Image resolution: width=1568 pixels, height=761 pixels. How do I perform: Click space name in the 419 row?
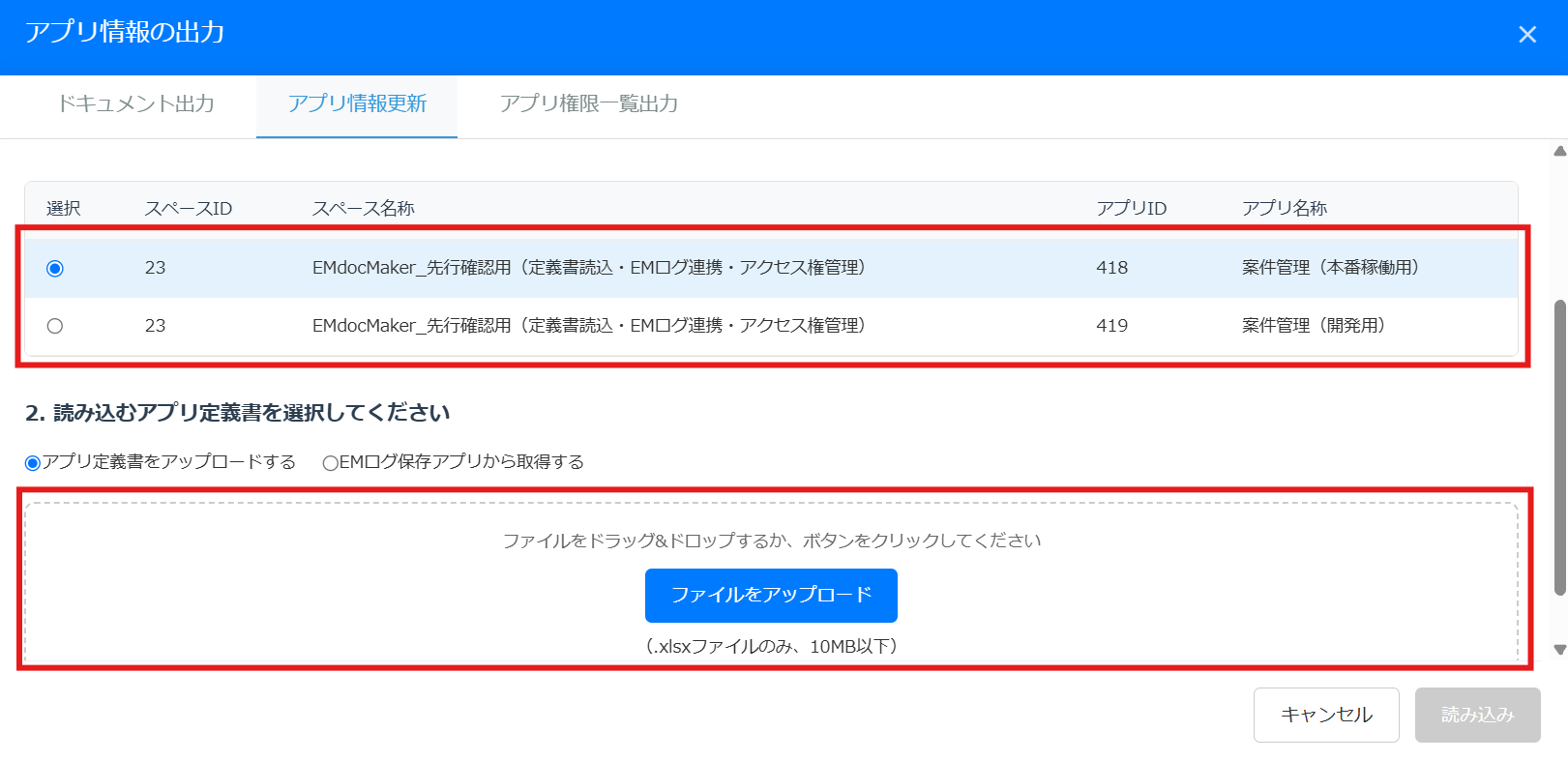[591, 326]
